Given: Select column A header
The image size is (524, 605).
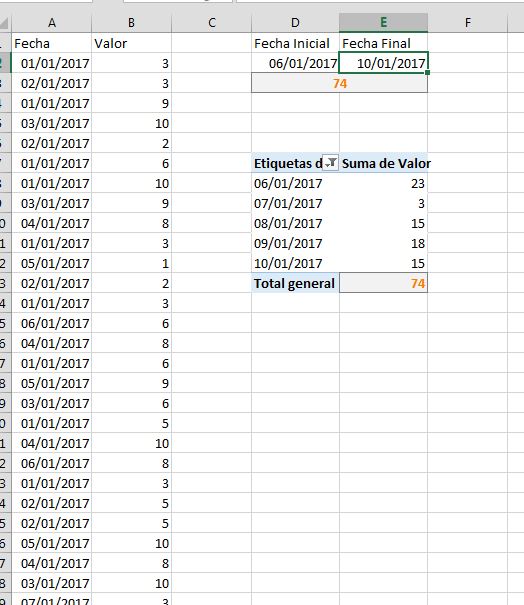Looking at the screenshot, I should click(52, 23).
